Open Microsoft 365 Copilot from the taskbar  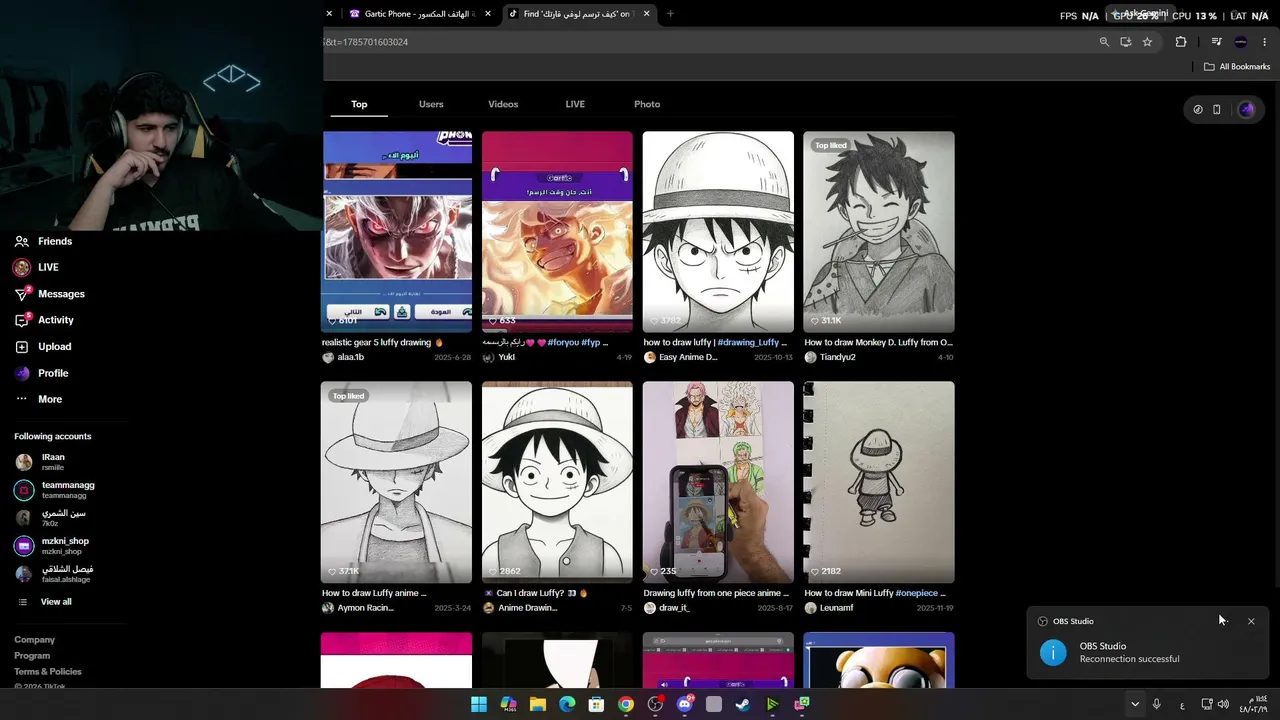[x=508, y=704]
